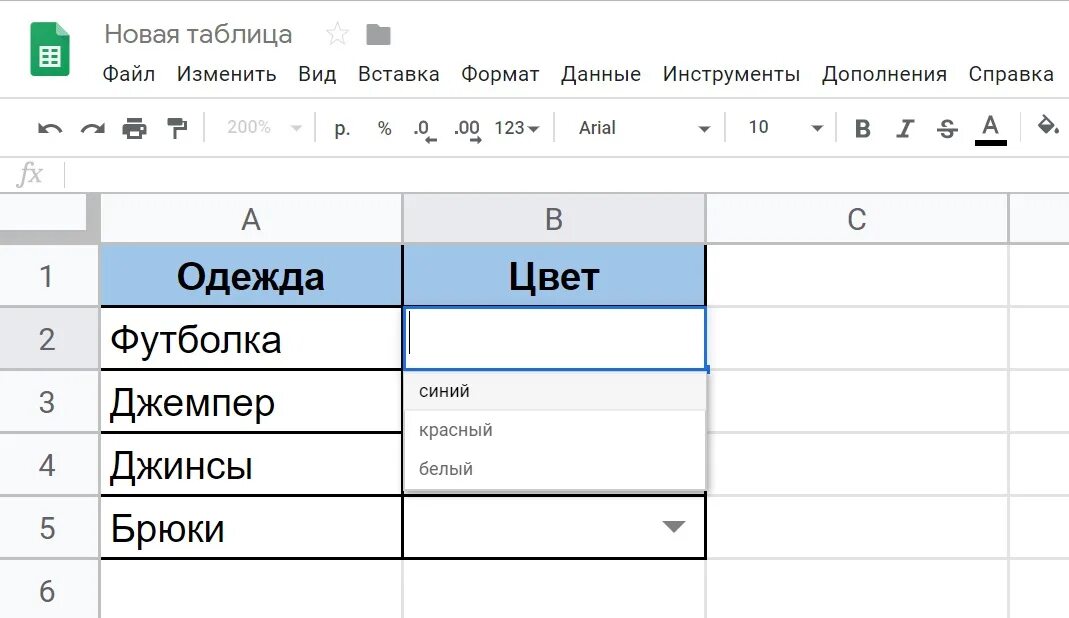
Task: Select the Джемпер cell
Action: [251, 402]
